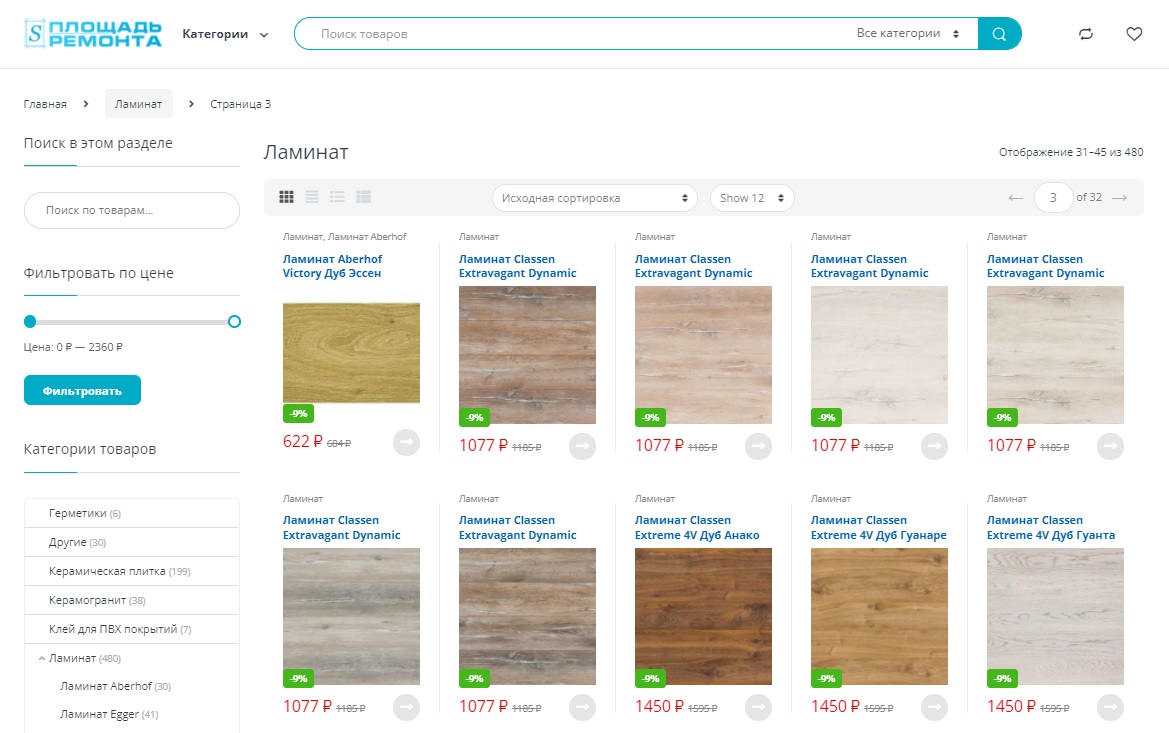Open Ламинат Classen Extreme 4V Дуб Анако
The height and width of the screenshot is (733, 1169).
(x=697, y=528)
